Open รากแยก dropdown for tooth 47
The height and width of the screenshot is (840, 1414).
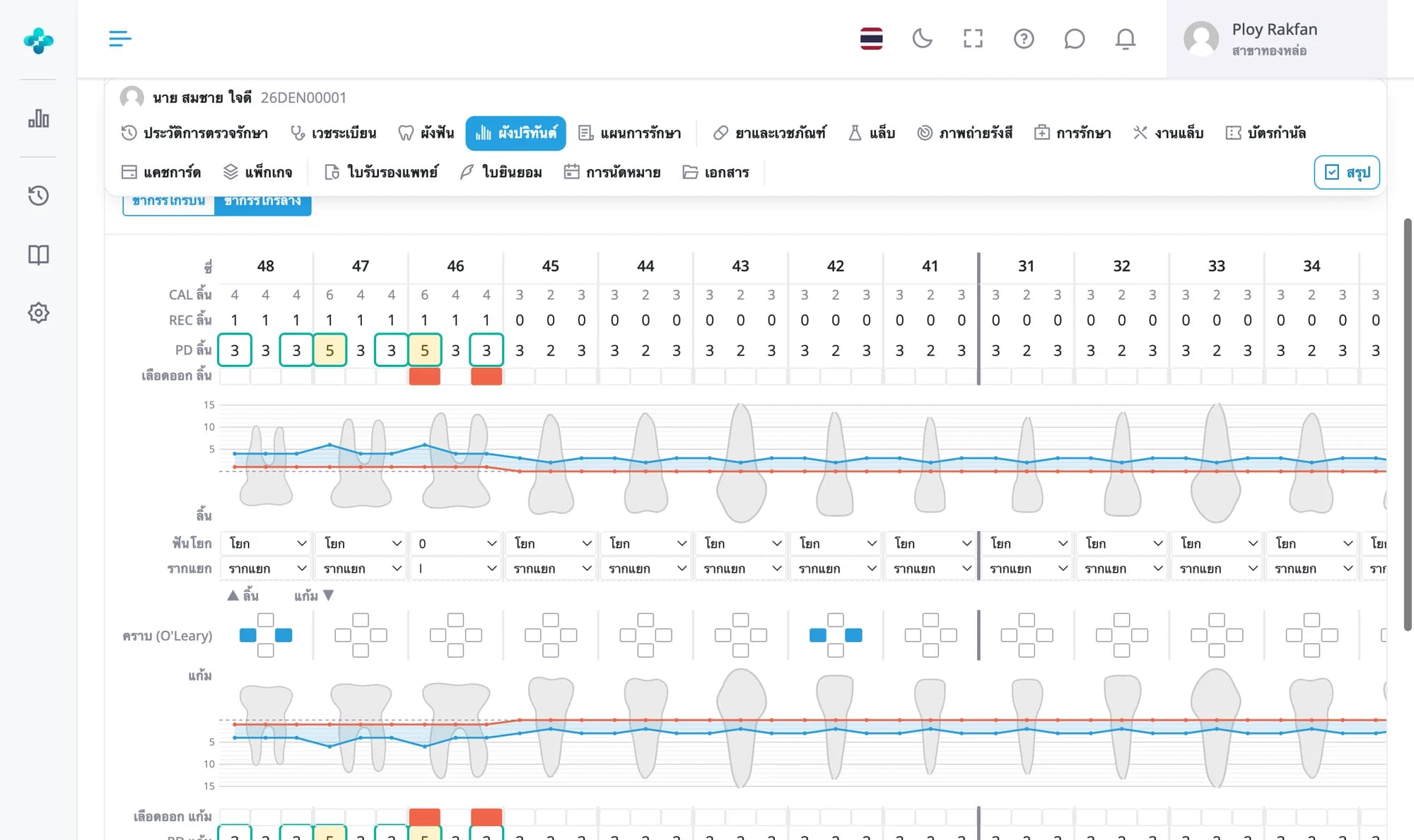click(361, 568)
